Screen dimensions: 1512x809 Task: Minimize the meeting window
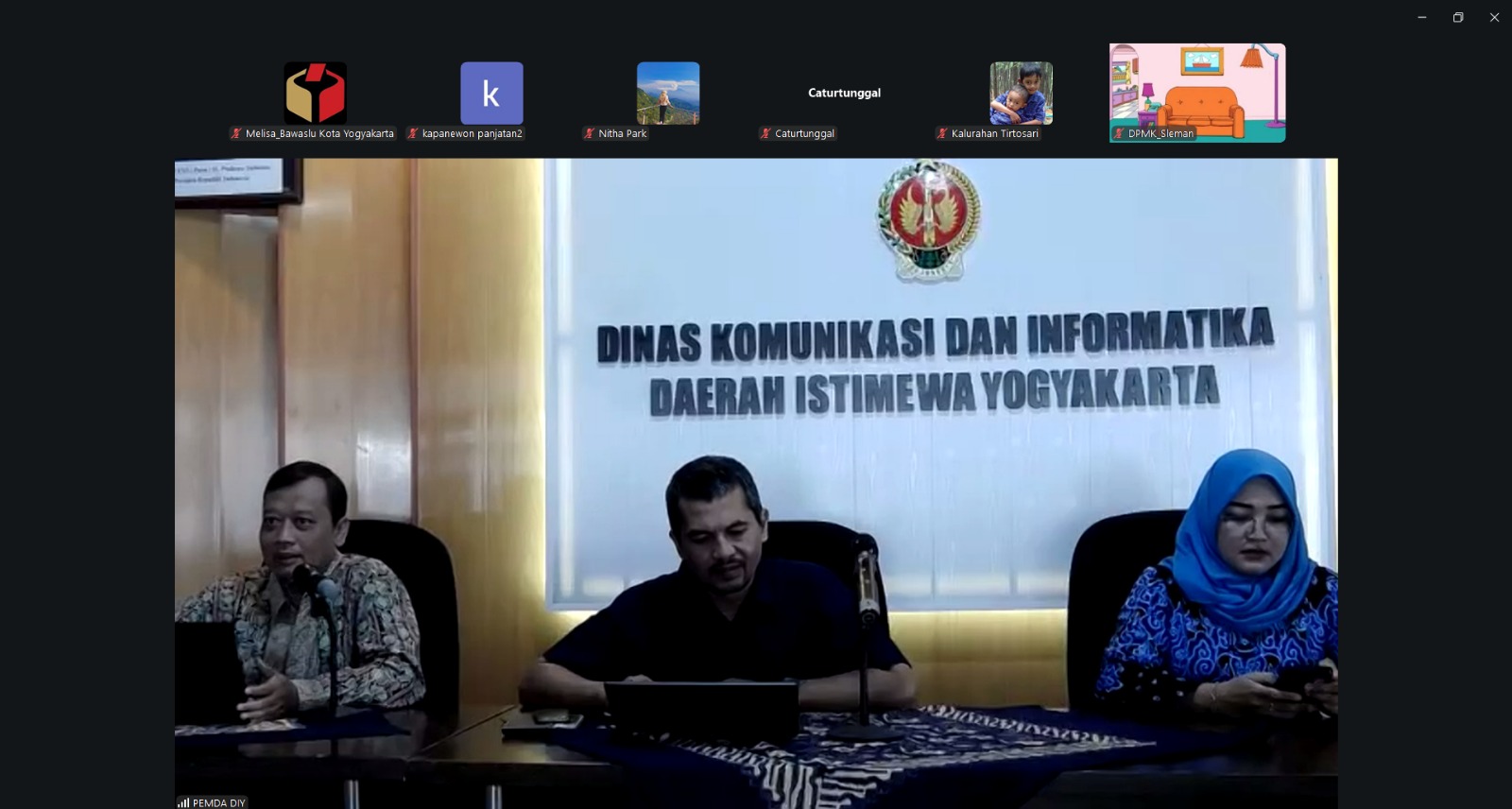1421,17
